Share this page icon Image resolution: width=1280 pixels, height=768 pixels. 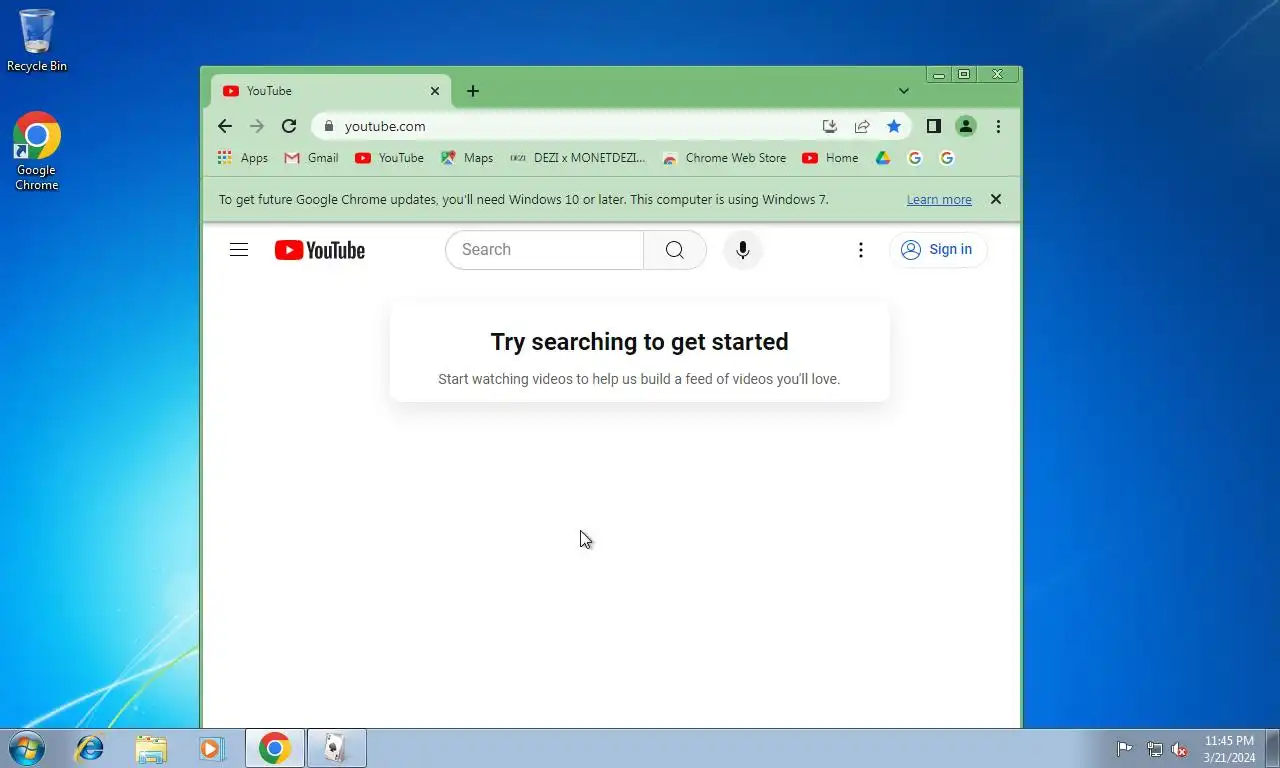[x=862, y=126]
